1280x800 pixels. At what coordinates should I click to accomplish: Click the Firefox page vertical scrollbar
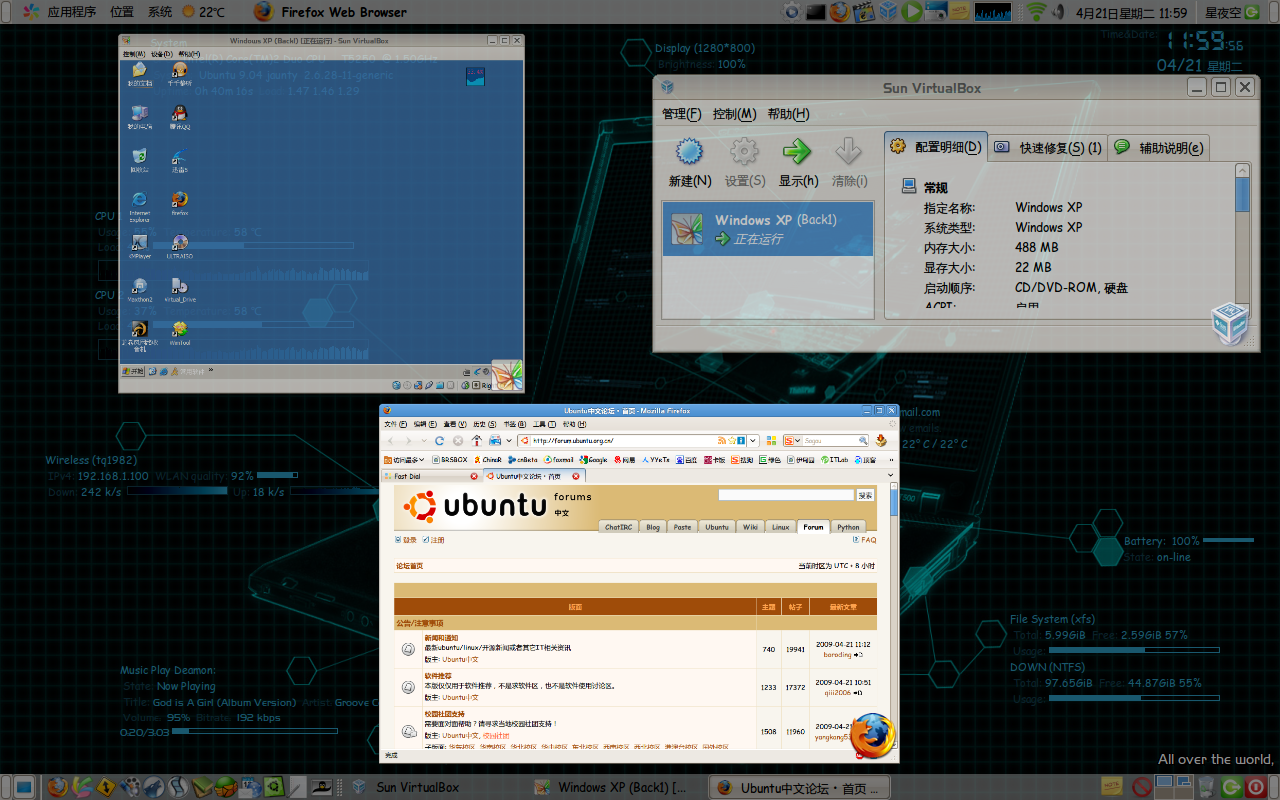pos(893,615)
